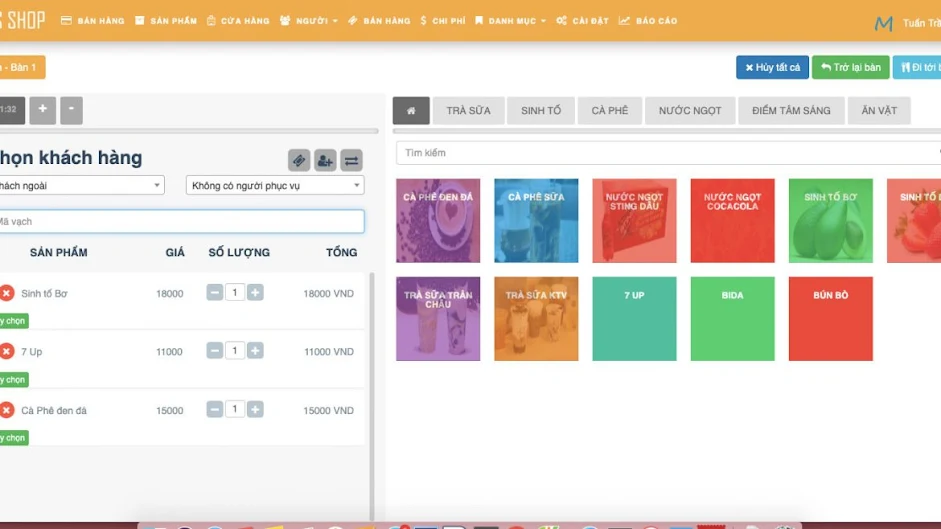Switch to the Điểm tâm sáng tab
The width and height of the screenshot is (941, 529).
pos(791,110)
